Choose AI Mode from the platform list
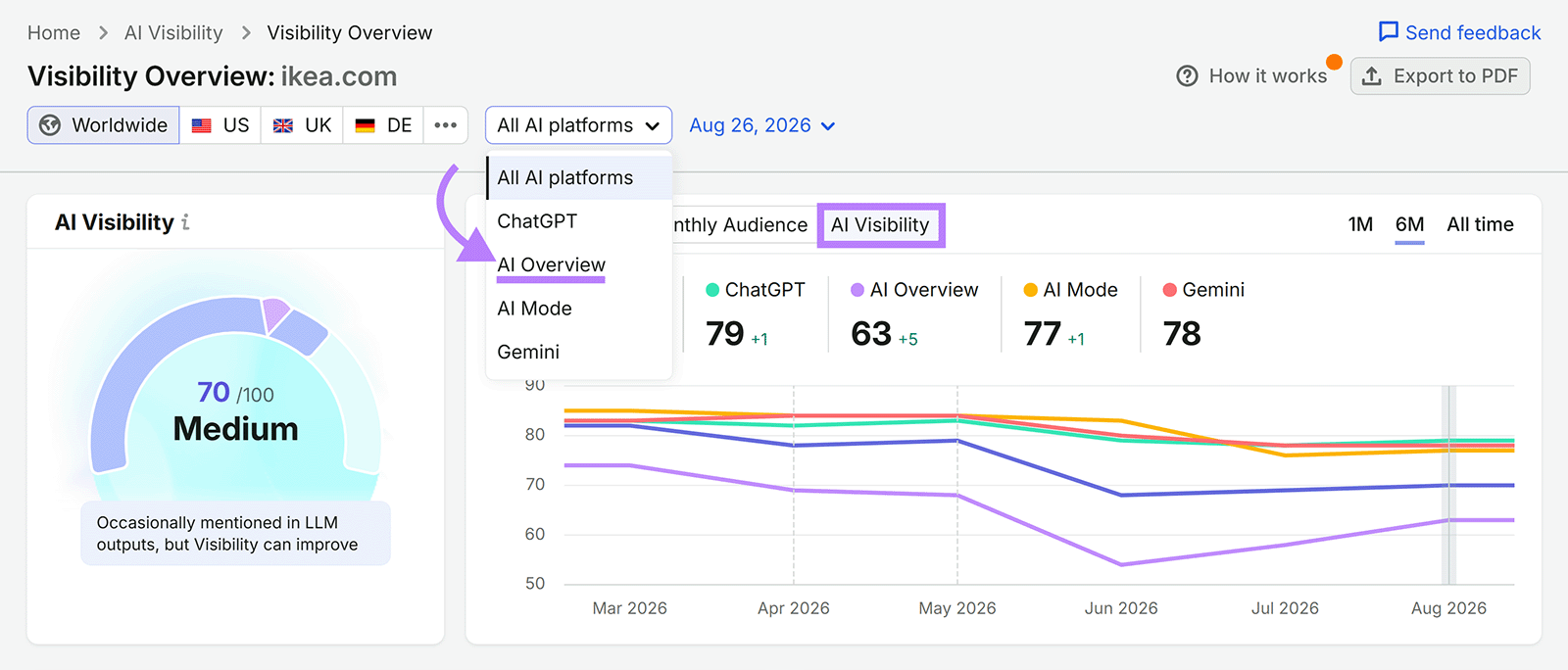Screen dimensions: 1568x670 pos(579,309)
